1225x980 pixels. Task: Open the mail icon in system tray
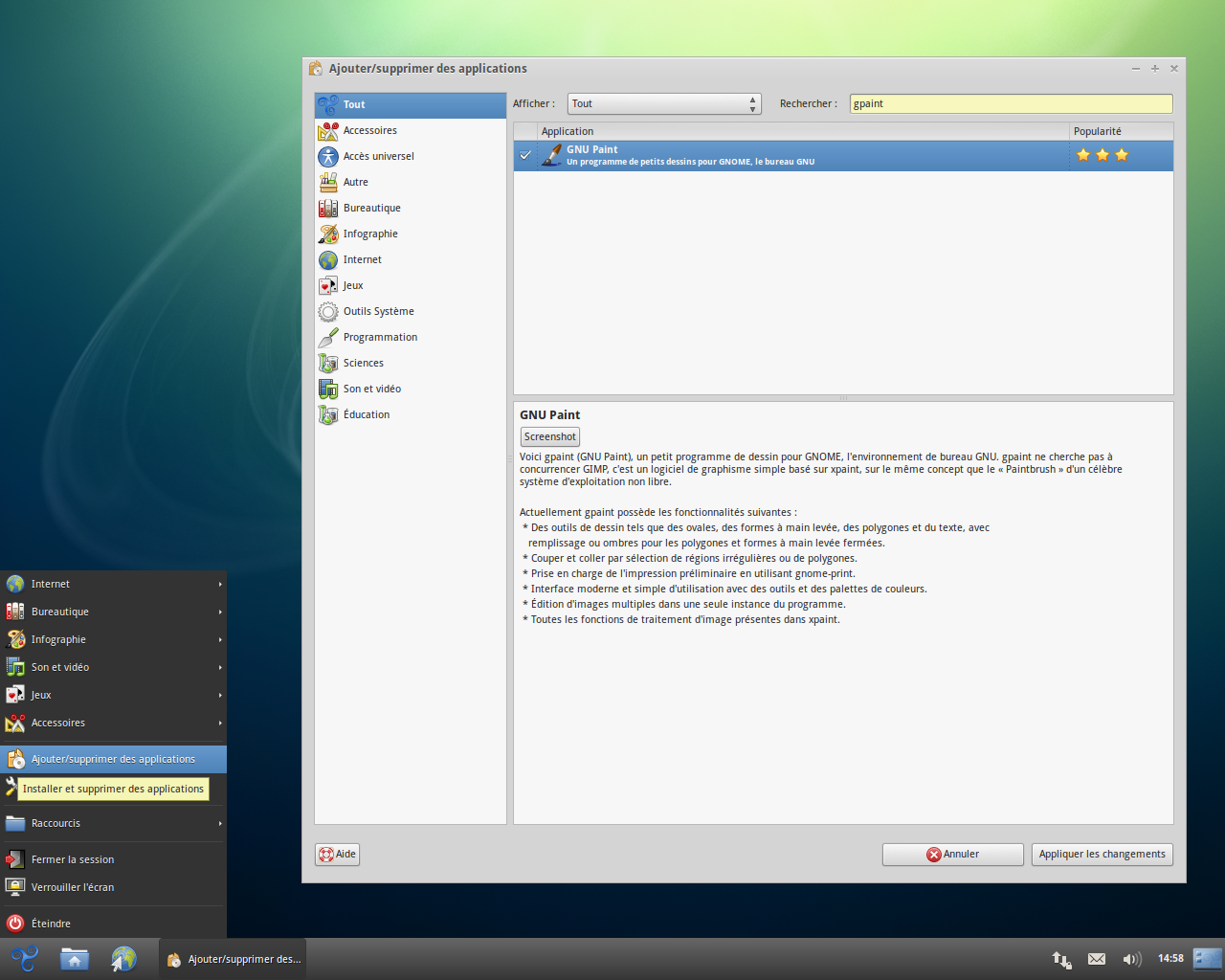click(1097, 959)
